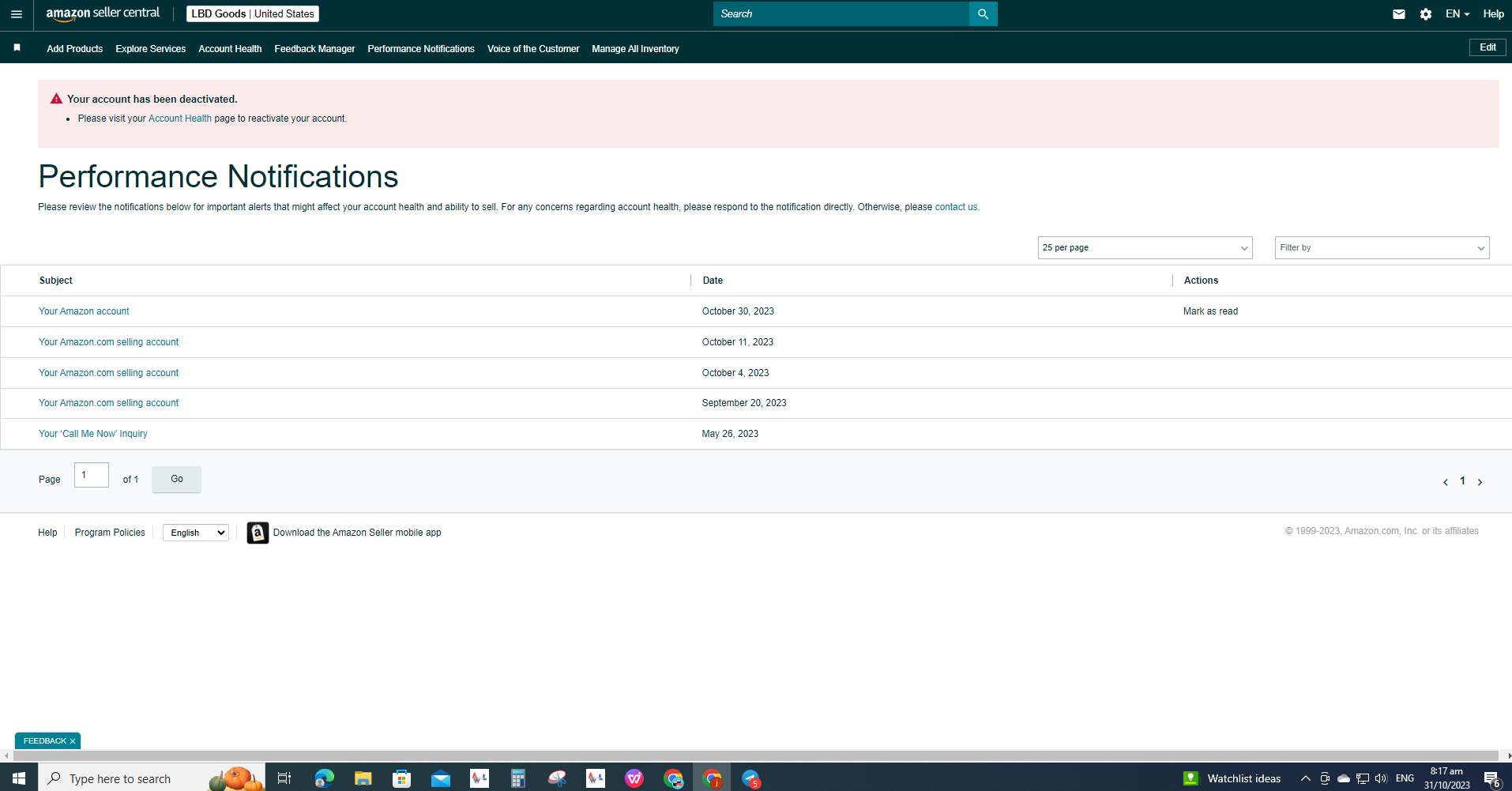Select page 1 in the pagination
This screenshot has width=1512, height=791.
1462,481
